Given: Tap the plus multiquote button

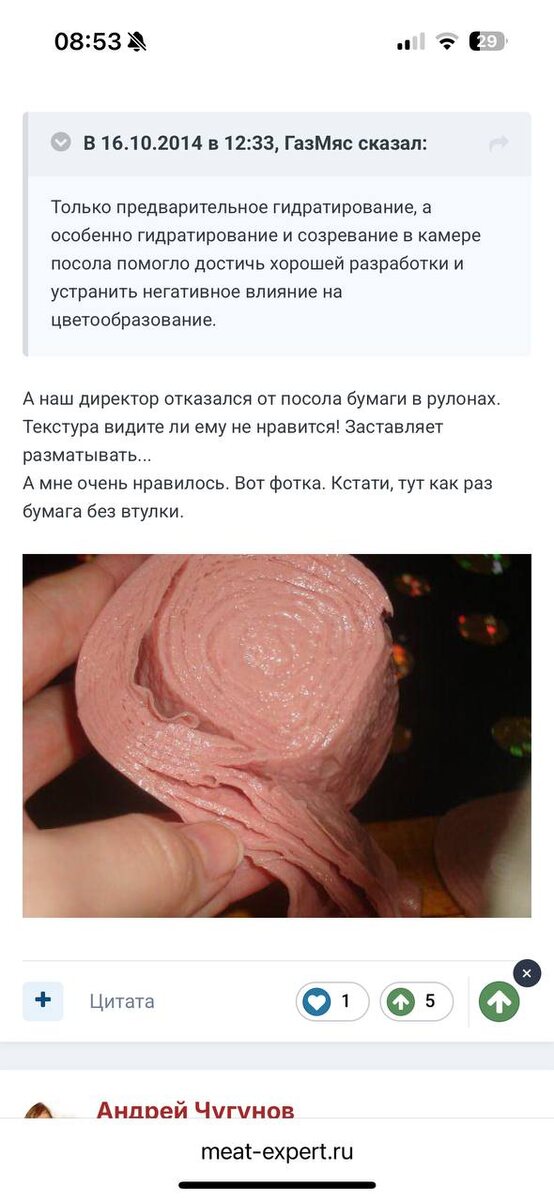Looking at the screenshot, I should (43, 1001).
